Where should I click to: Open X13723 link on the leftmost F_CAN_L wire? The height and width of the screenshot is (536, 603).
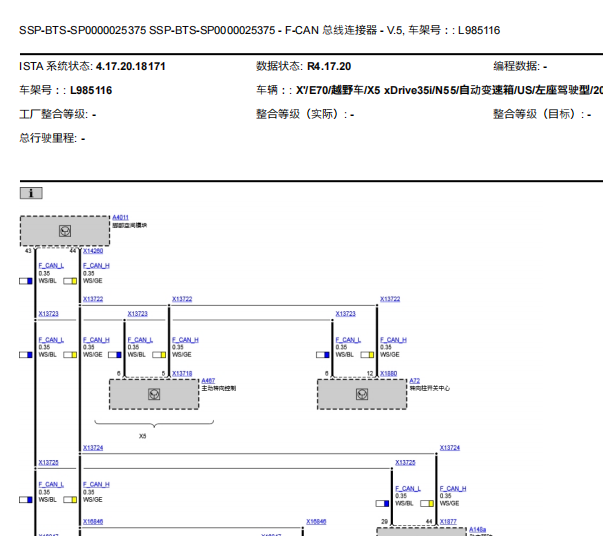48,314
